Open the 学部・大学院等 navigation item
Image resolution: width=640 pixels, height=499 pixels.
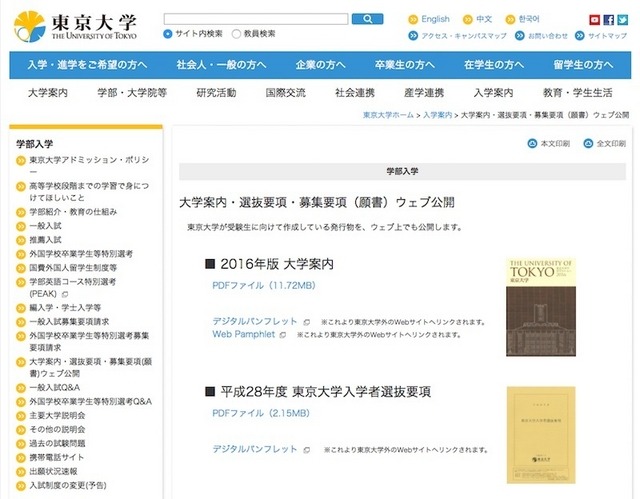click(x=132, y=93)
